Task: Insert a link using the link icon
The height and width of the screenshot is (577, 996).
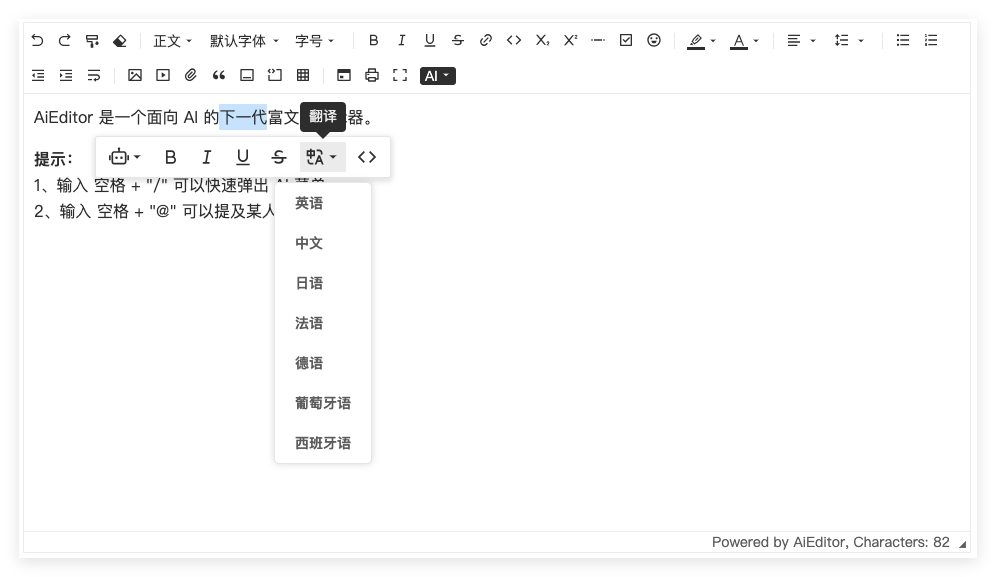Action: coord(486,41)
